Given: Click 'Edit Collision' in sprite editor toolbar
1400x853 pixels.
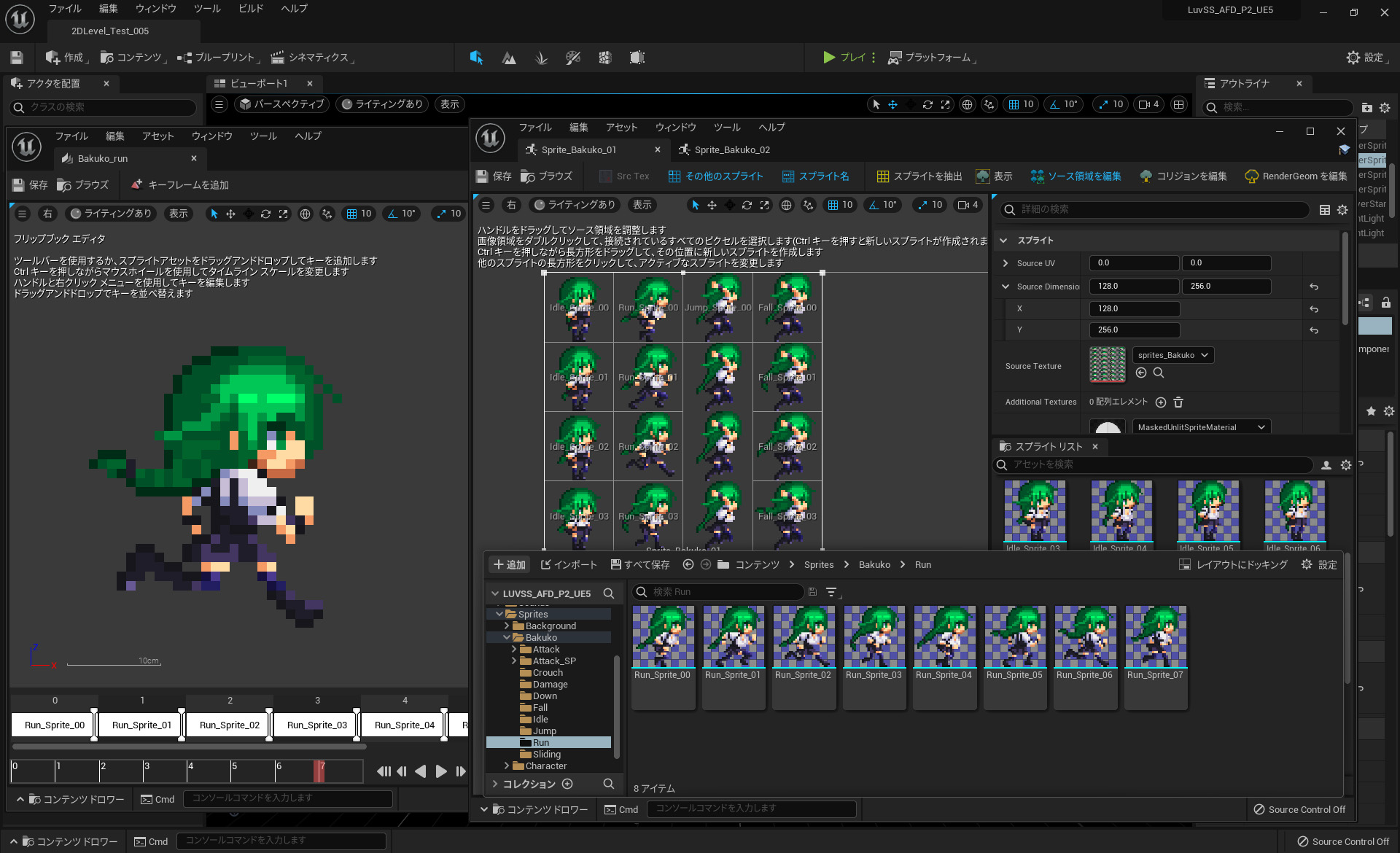Looking at the screenshot, I should [1183, 176].
